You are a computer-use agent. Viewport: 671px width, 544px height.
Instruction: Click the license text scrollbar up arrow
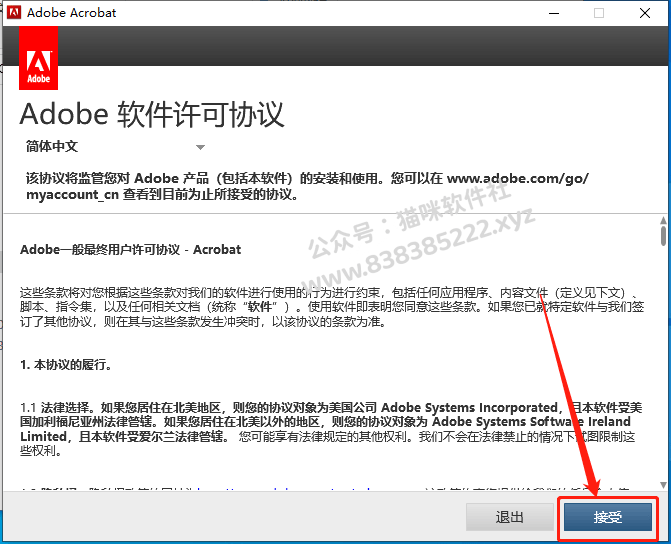(x=663, y=220)
